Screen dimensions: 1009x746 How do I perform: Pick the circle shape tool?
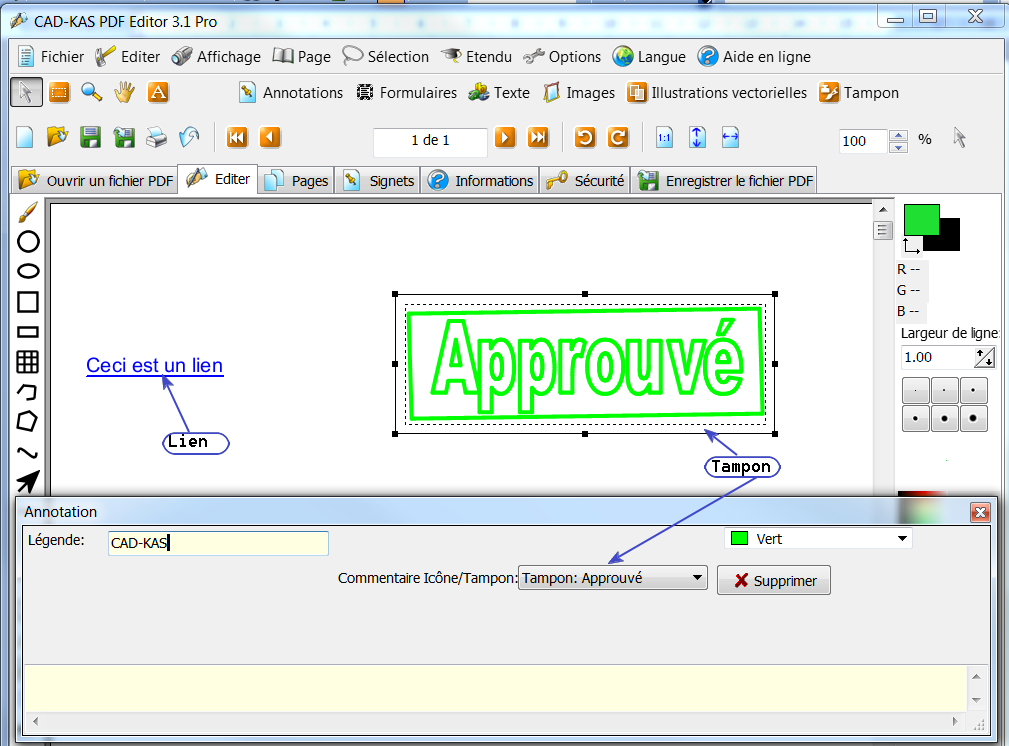click(x=28, y=241)
